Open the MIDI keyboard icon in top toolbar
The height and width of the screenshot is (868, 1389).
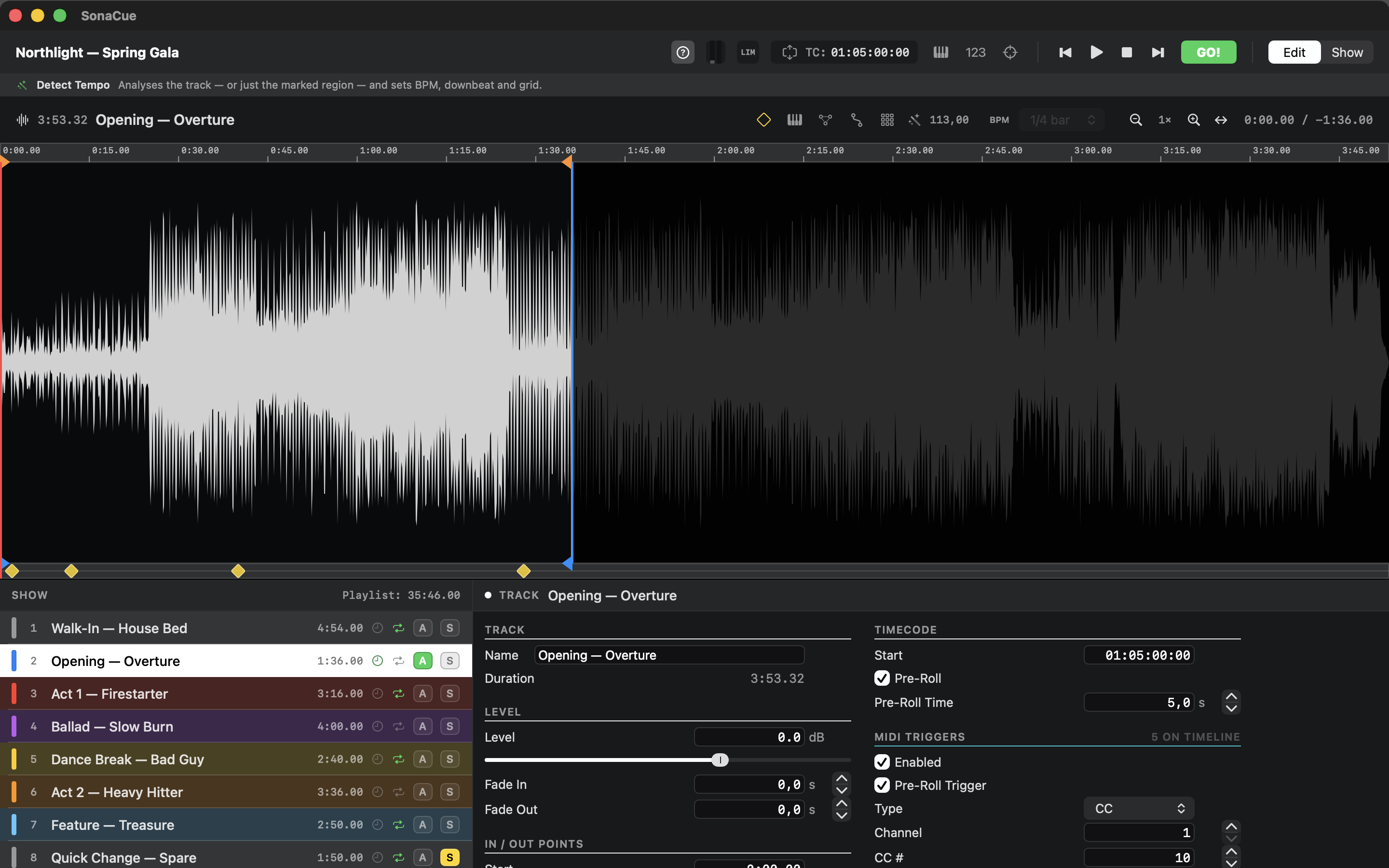(941, 52)
